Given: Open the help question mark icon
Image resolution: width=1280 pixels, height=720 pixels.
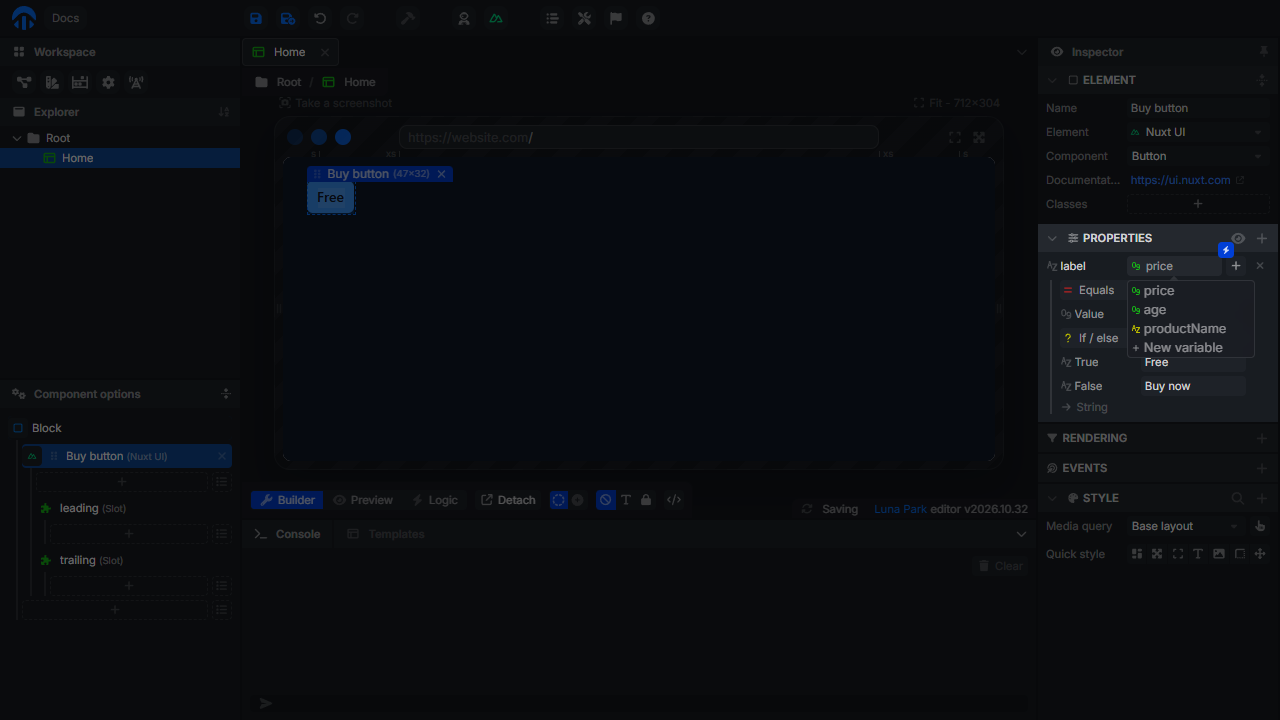Looking at the screenshot, I should (648, 18).
